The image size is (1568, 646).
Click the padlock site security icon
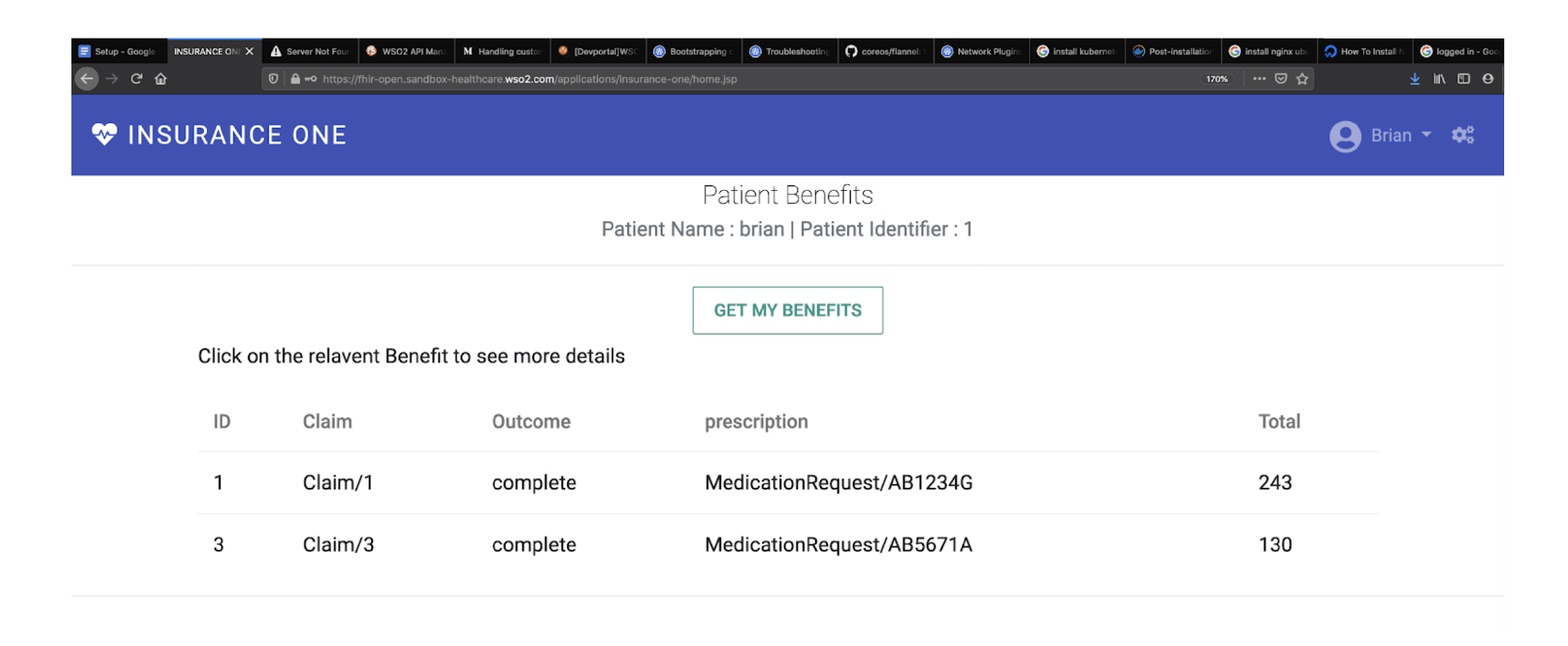click(295, 79)
